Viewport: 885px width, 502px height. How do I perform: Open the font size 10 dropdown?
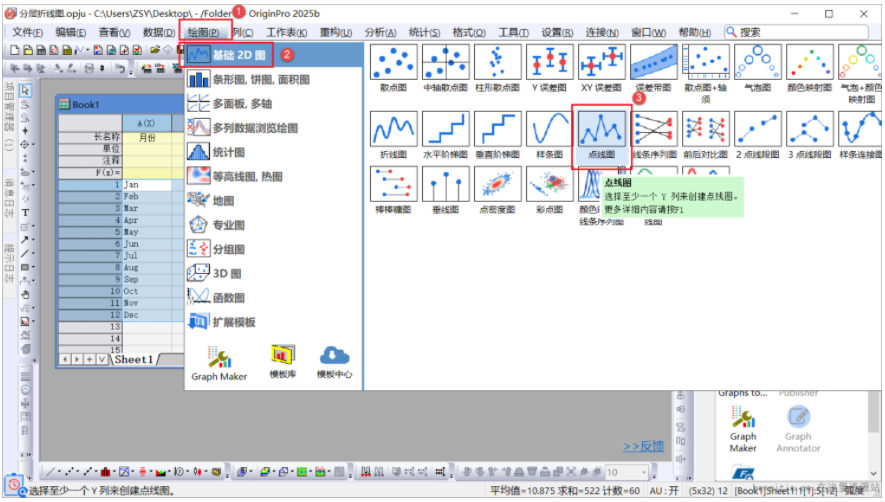tap(643, 472)
